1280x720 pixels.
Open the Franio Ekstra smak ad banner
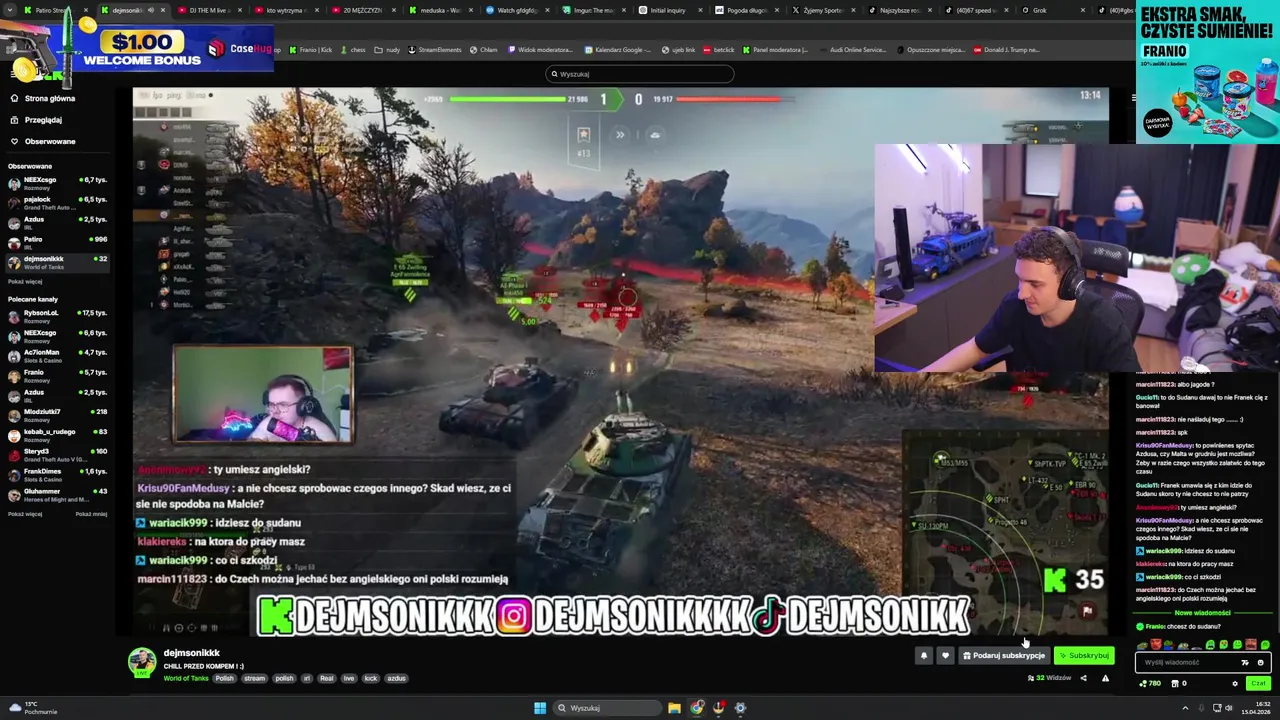tap(1208, 72)
